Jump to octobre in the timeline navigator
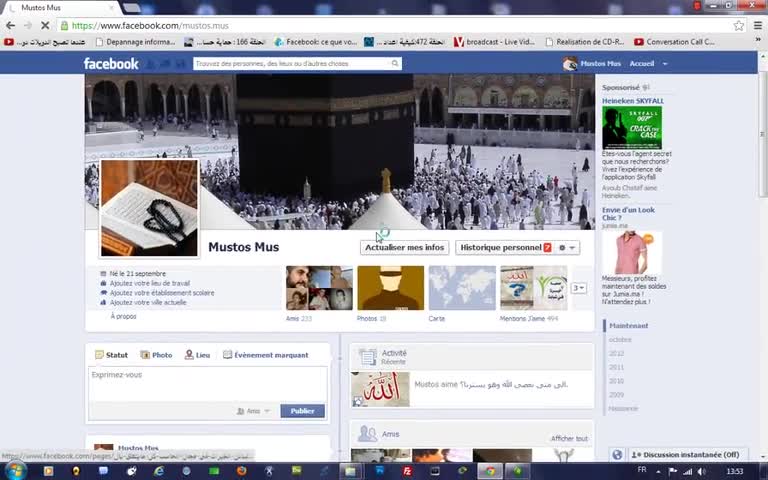Image resolution: width=768 pixels, height=480 pixels. [x=620, y=339]
